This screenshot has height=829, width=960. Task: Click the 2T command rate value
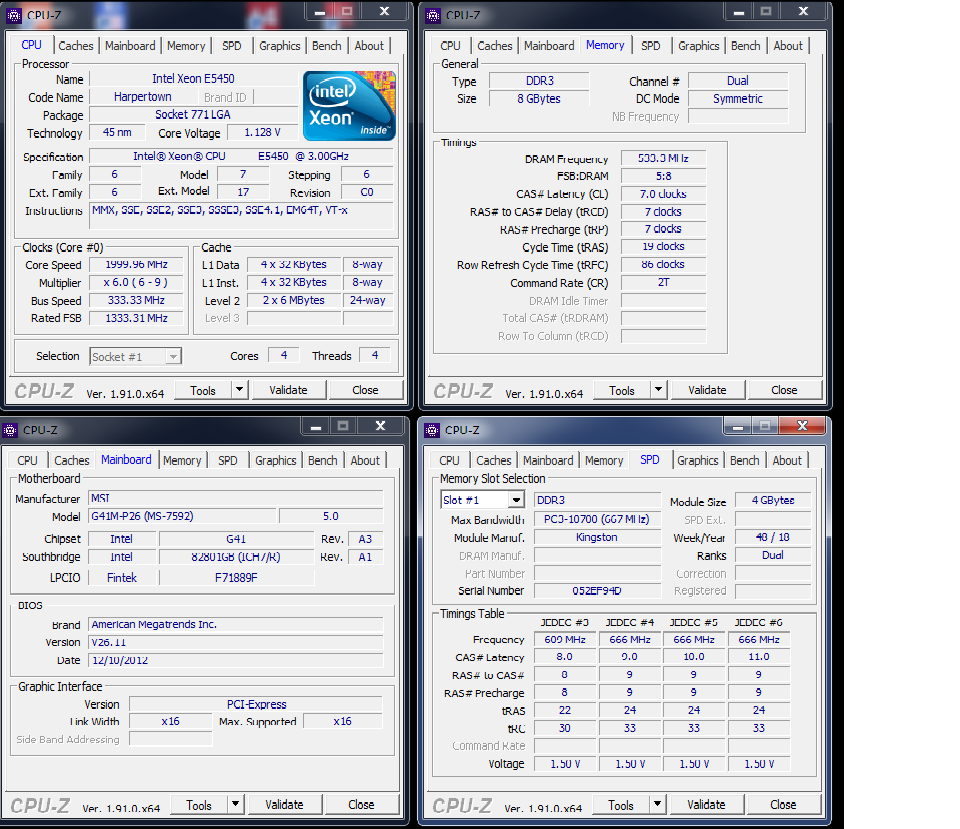(664, 283)
